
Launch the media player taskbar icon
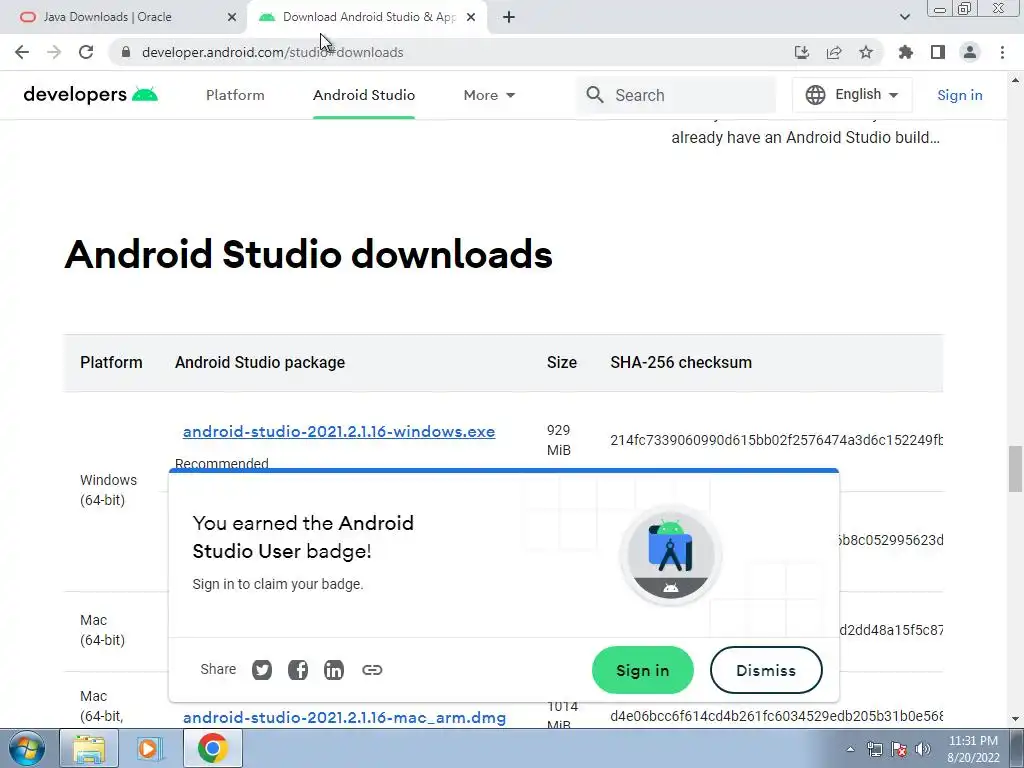[x=148, y=748]
